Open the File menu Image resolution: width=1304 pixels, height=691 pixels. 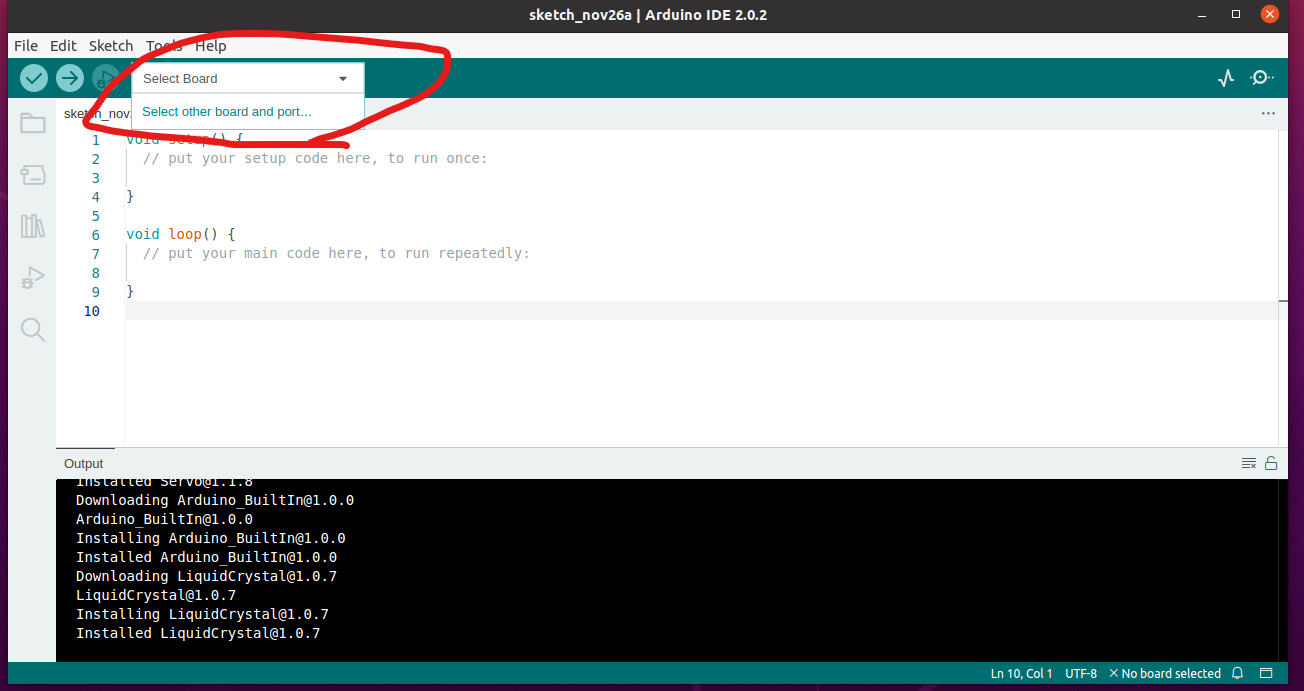pos(26,46)
